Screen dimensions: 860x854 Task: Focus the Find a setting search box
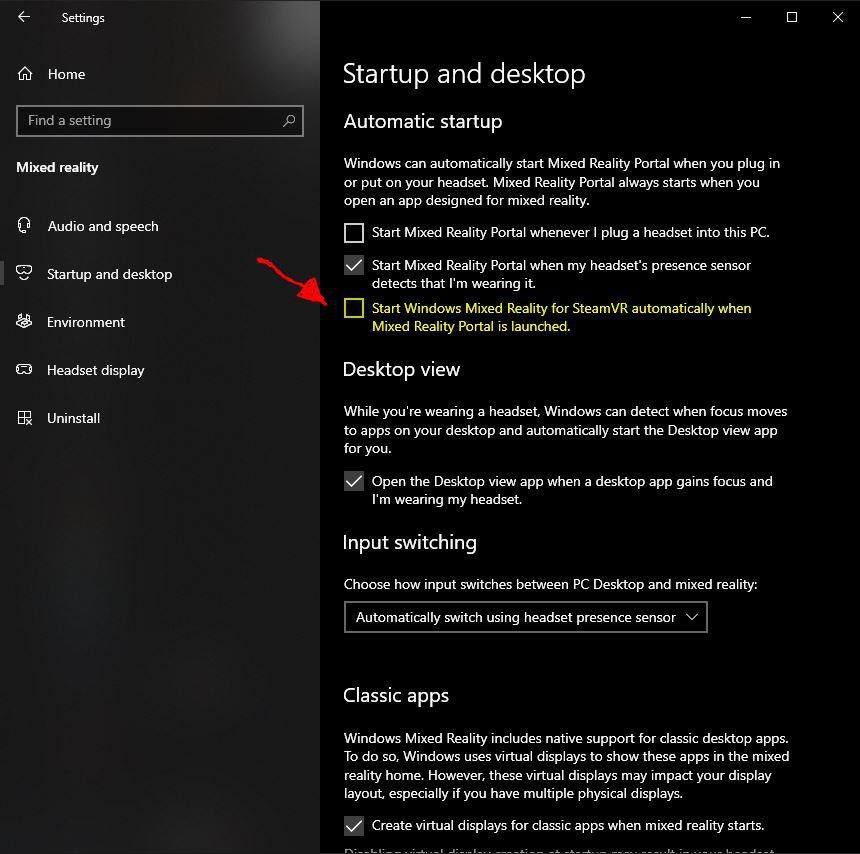(x=160, y=121)
